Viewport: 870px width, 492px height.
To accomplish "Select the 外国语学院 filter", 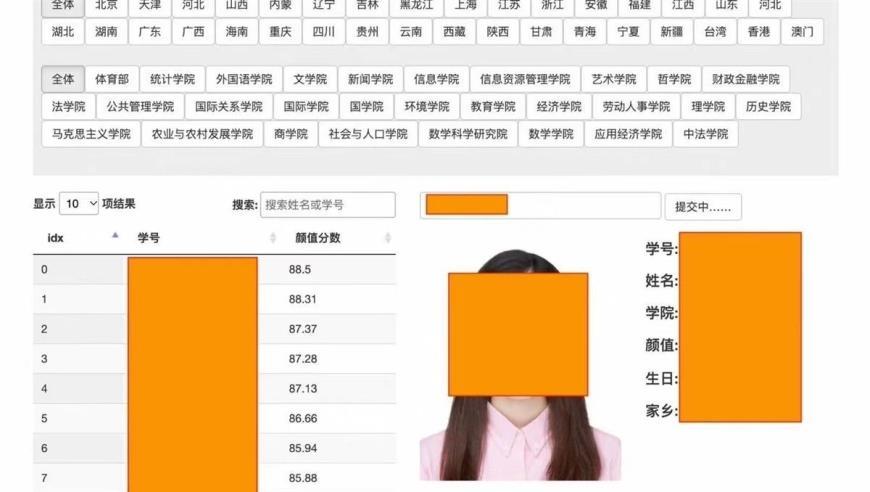I will click(x=244, y=79).
